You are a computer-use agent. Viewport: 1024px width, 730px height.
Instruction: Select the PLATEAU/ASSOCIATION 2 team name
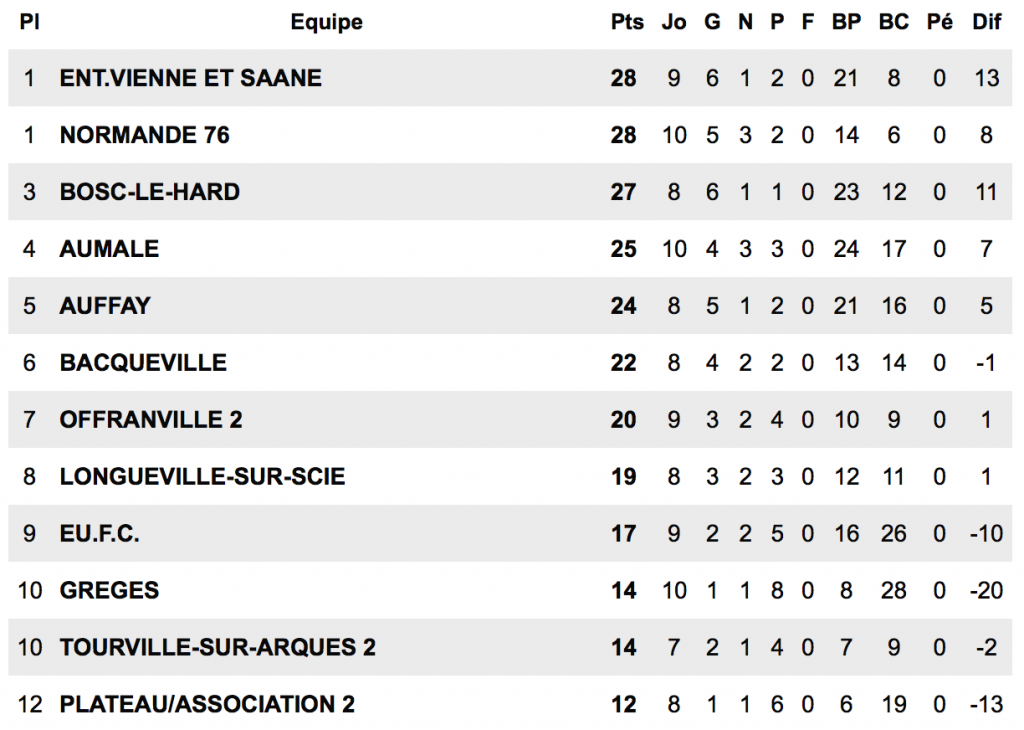207,705
